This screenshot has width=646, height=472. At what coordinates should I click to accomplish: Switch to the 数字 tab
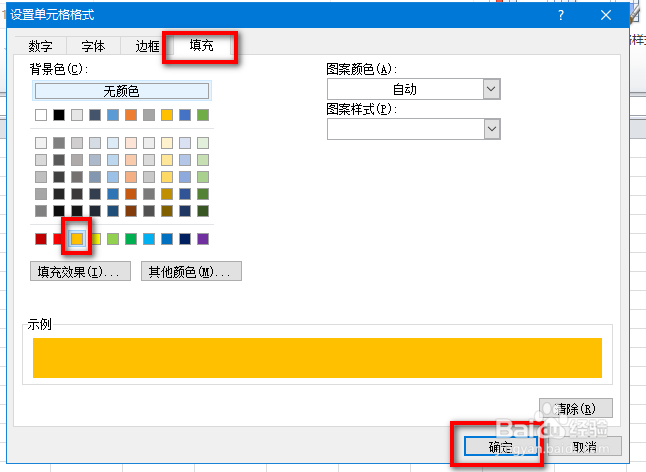tap(40, 46)
